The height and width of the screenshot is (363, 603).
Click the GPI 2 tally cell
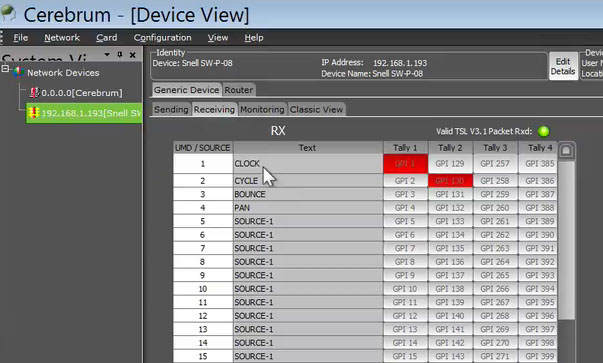pyautogui.click(x=405, y=181)
